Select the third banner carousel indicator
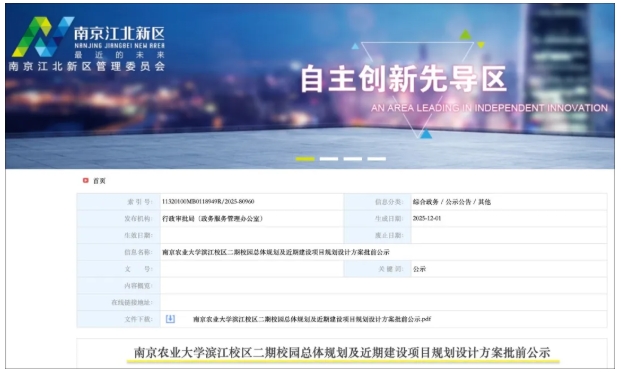 pyautogui.click(x=352, y=159)
